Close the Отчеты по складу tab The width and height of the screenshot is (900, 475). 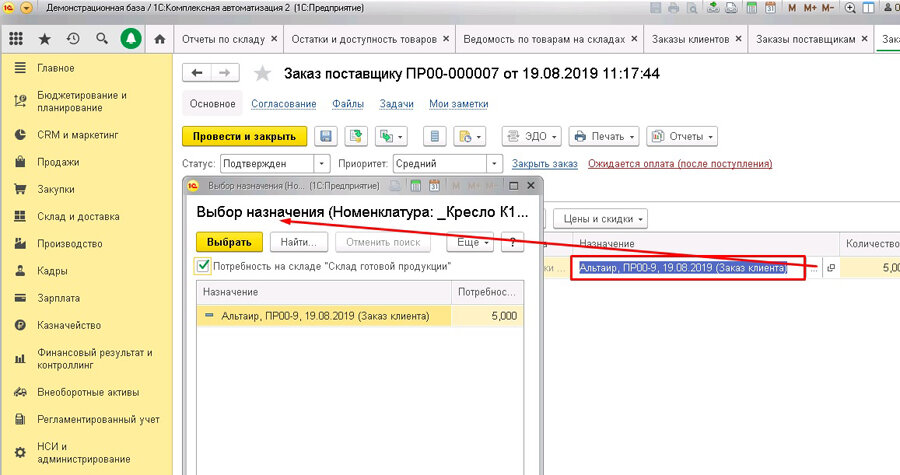[274, 38]
